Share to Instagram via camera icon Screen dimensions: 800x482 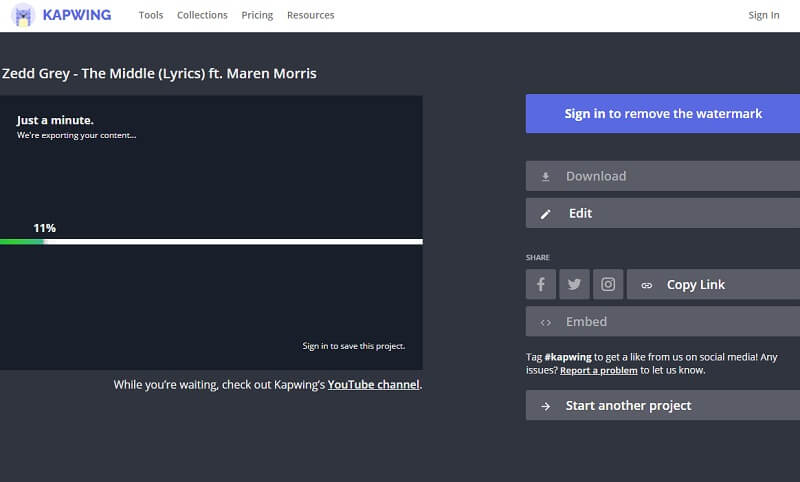[x=608, y=284]
